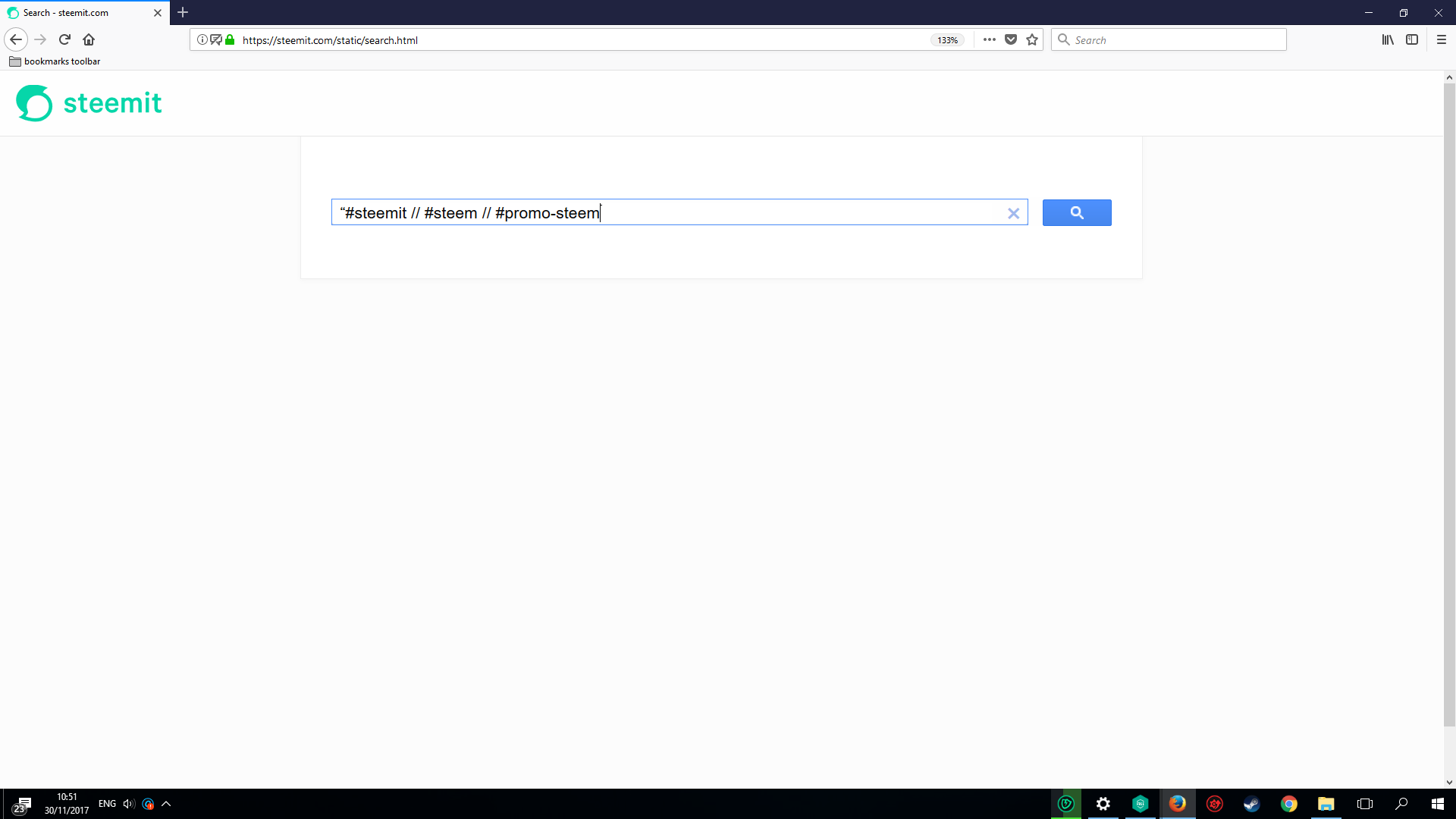This screenshot has height=819, width=1456.
Task: Open a new tab
Action: coord(183,13)
